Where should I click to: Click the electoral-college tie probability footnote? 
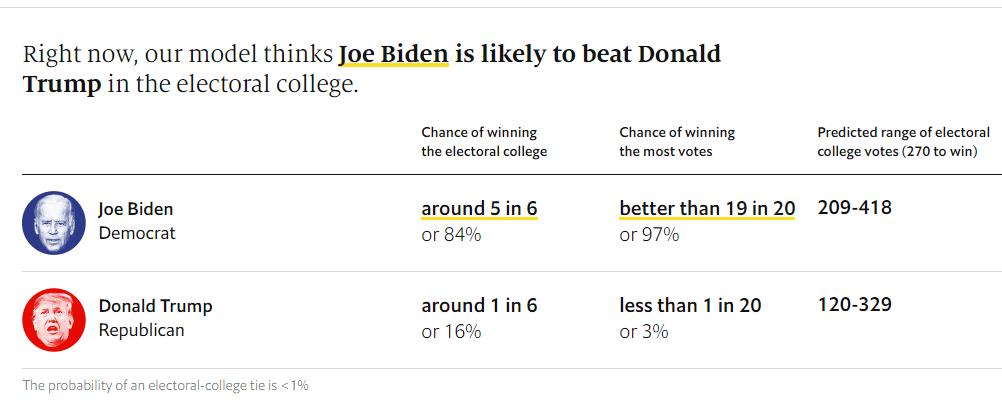click(166, 385)
